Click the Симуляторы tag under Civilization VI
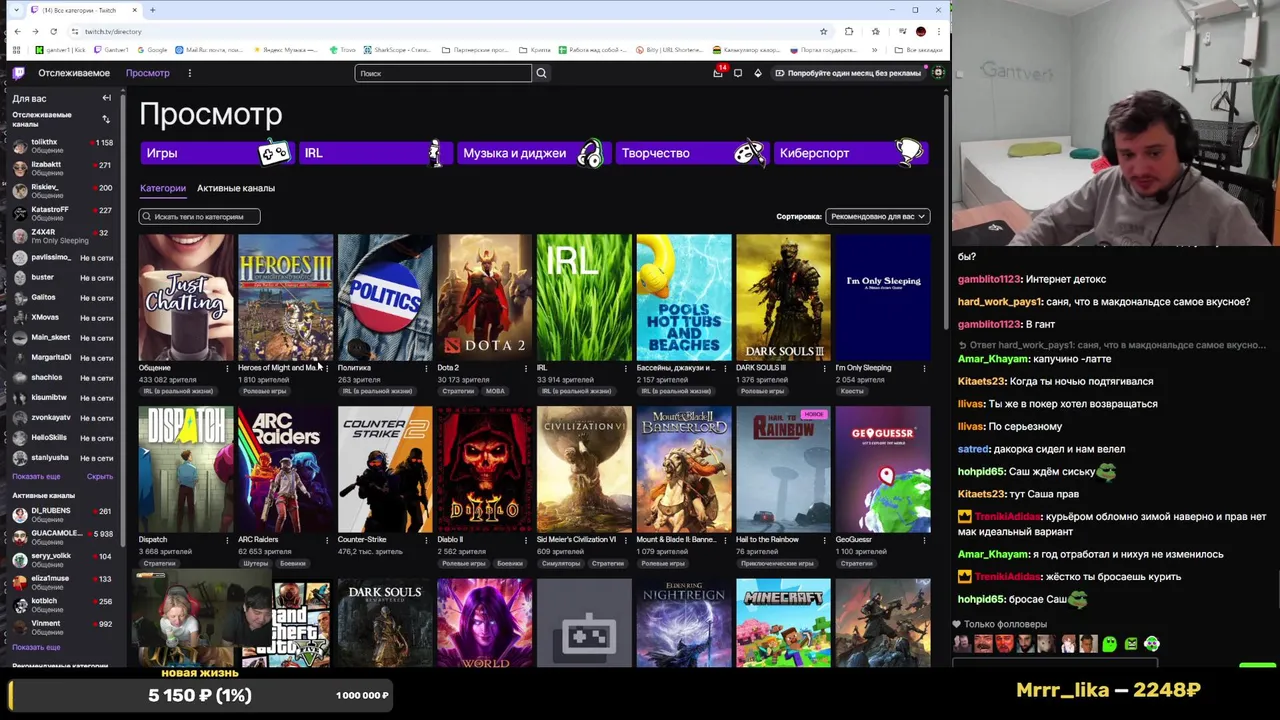Image resolution: width=1280 pixels, height=720 pixels. [561, 563]
